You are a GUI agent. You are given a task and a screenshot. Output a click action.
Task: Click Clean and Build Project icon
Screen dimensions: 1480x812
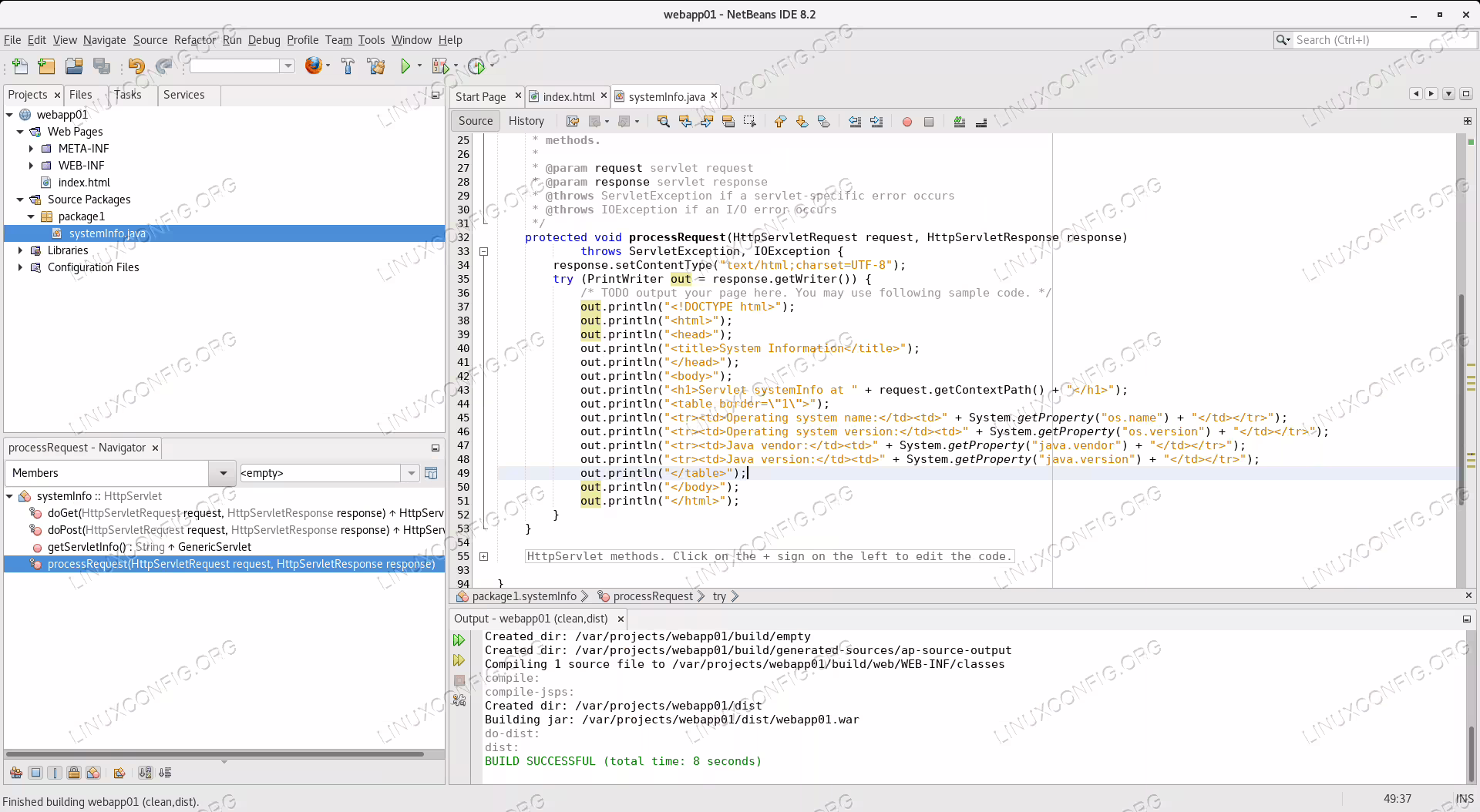[x=376, y=66]
